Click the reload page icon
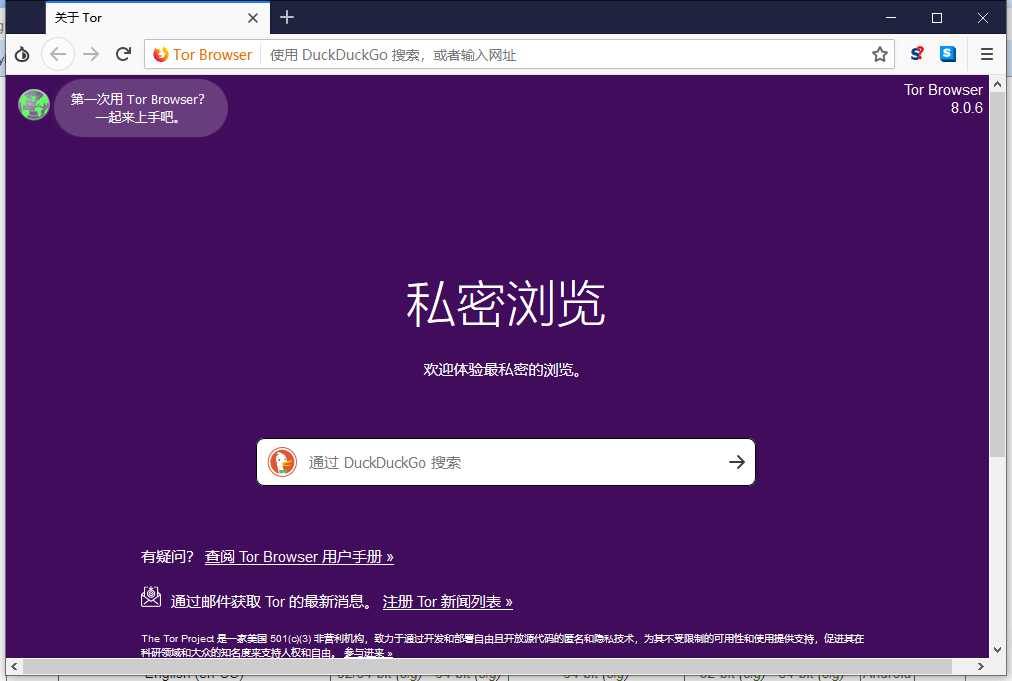The image size is (1012, 681). click(123, 55)
